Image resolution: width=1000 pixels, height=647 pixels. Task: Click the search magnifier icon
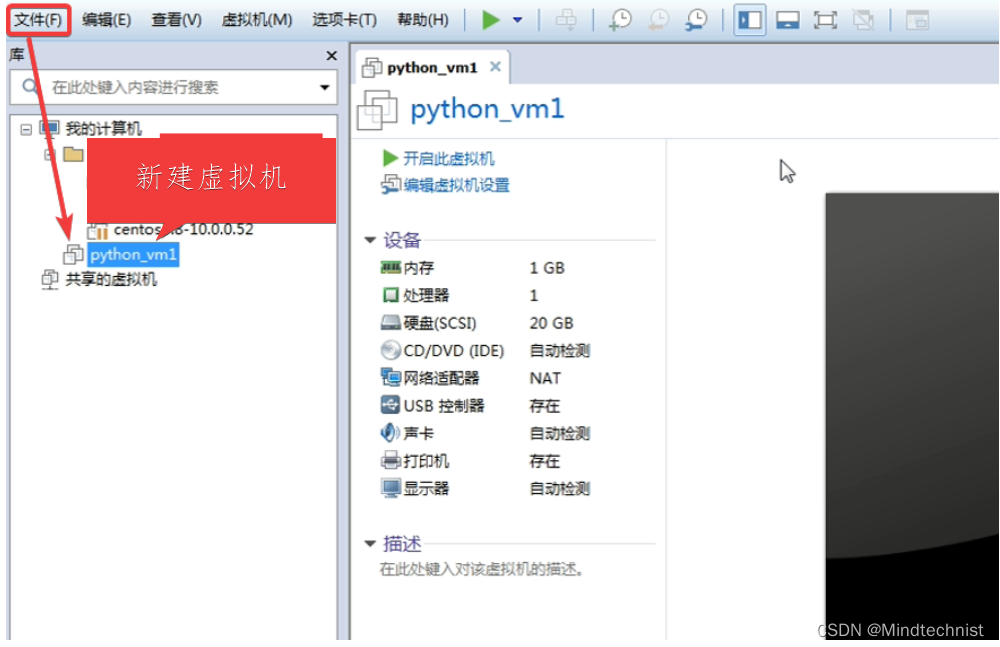click(30, 86)
